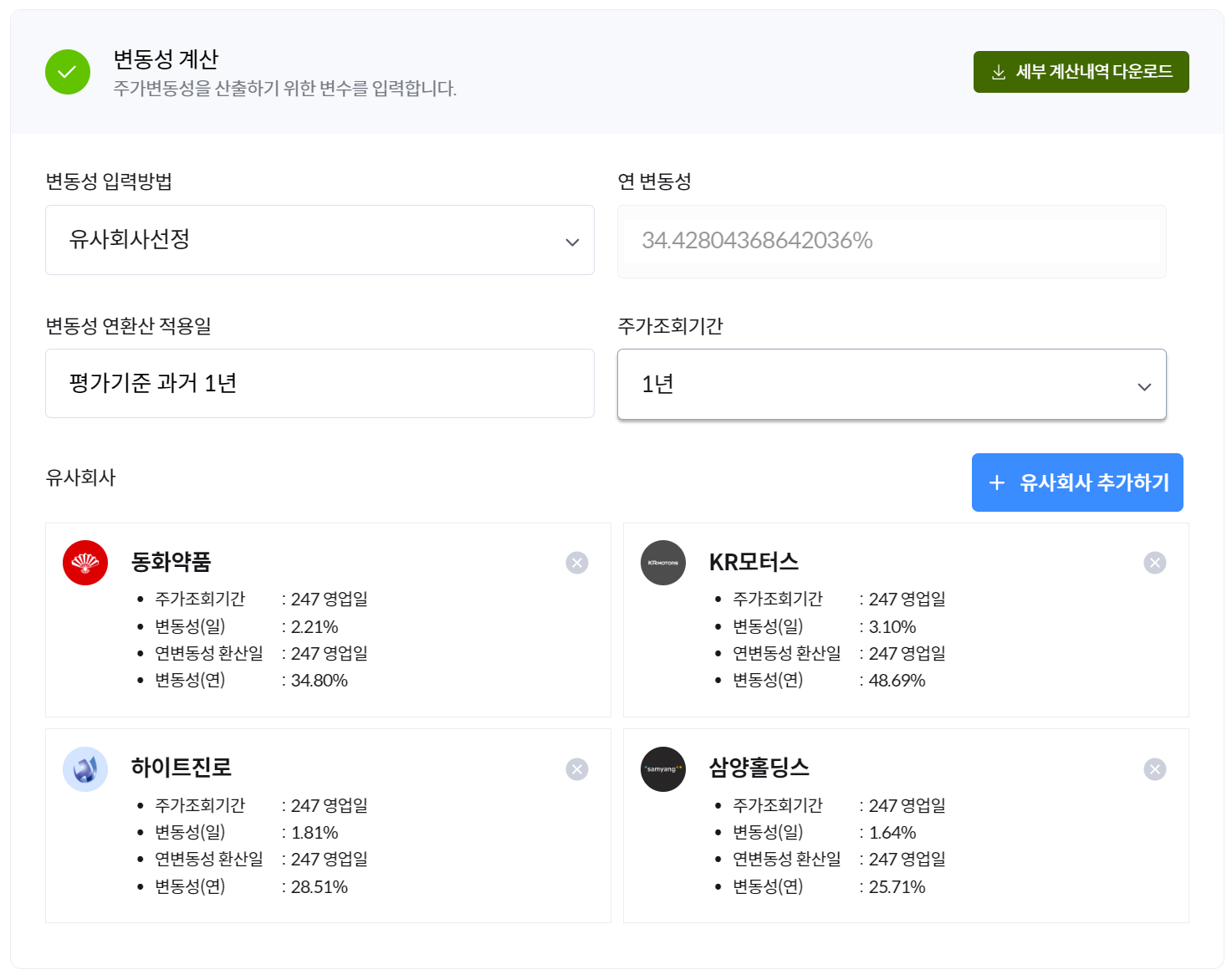Click the green checkmark status icon

pyautogui.click(x=68, y=72)
